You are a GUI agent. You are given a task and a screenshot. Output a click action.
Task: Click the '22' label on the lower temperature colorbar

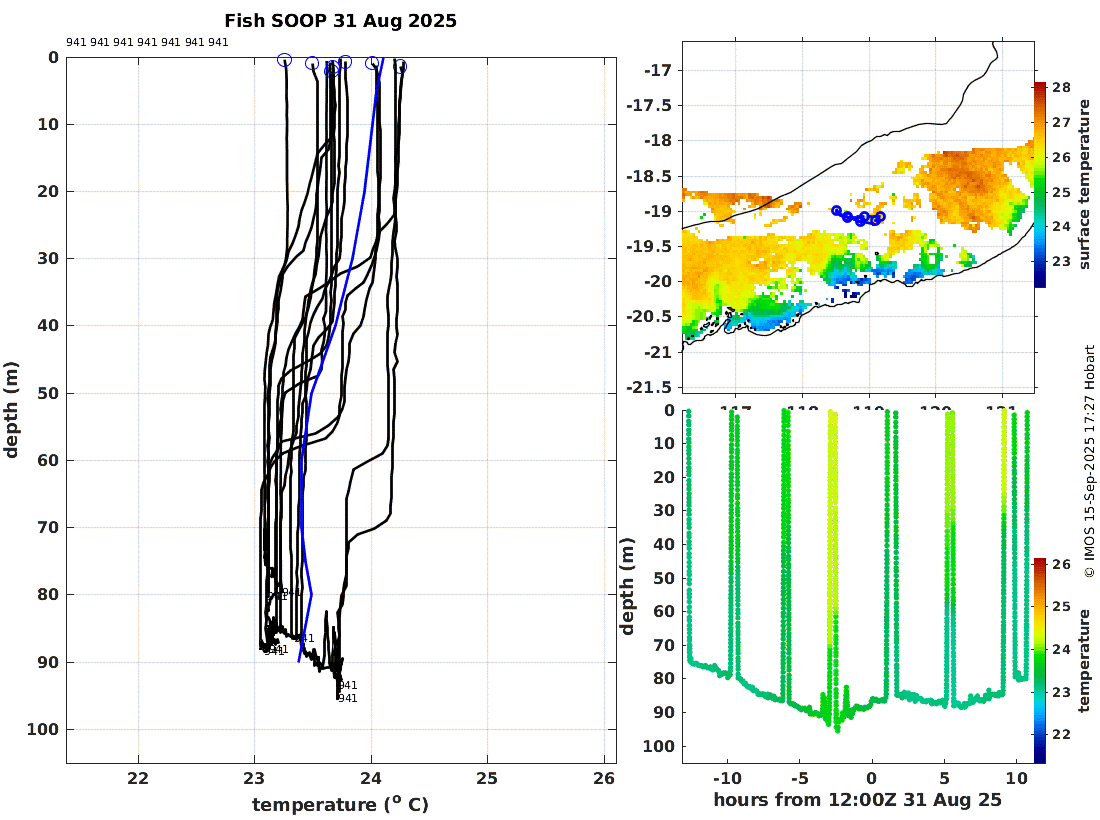(x=1061, y=734)
